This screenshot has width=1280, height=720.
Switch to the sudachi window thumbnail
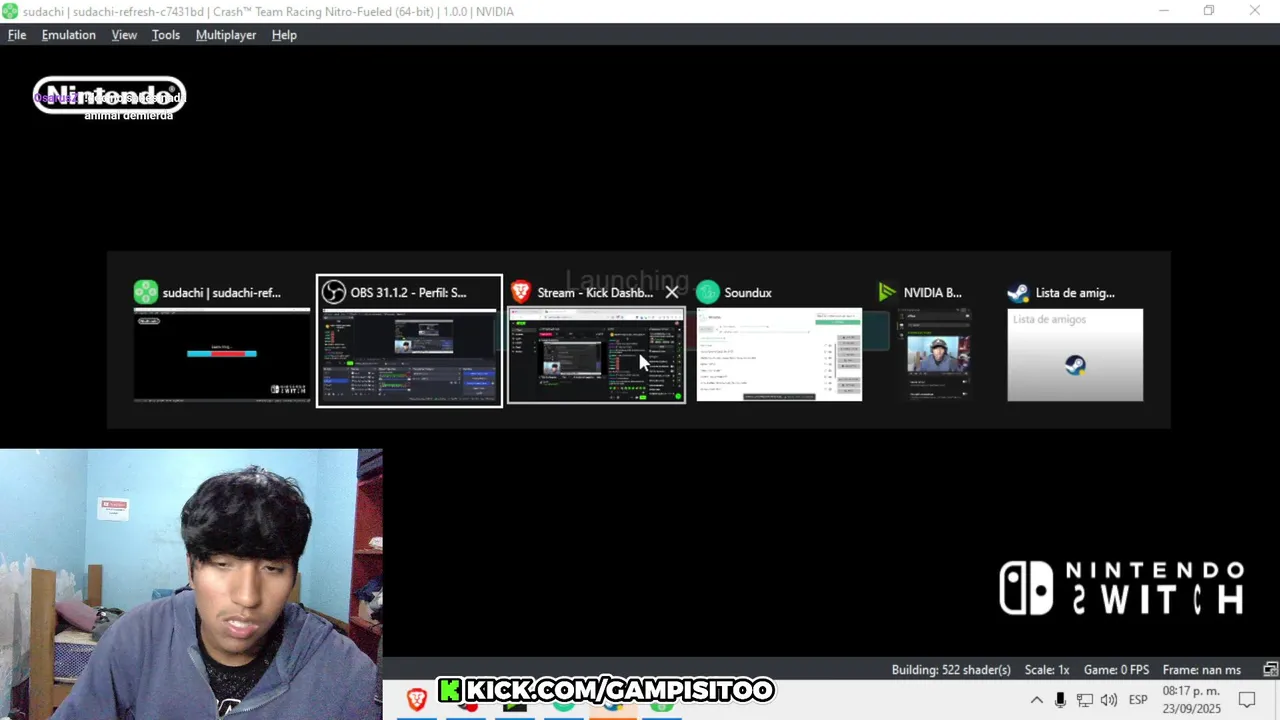click(222, 355)
